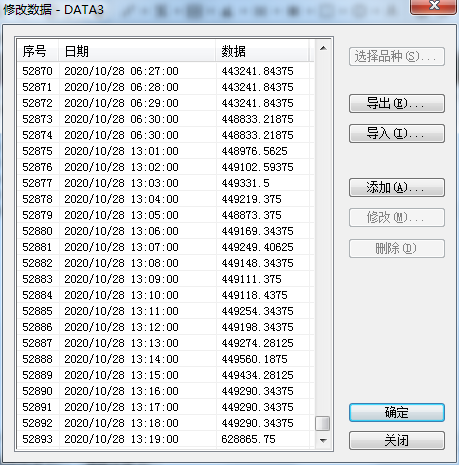This screenshot has height=465, width=459.
Task: Select row 52875 dated 13:01:00
Action: pyautogui.click(x=166, y=151)
